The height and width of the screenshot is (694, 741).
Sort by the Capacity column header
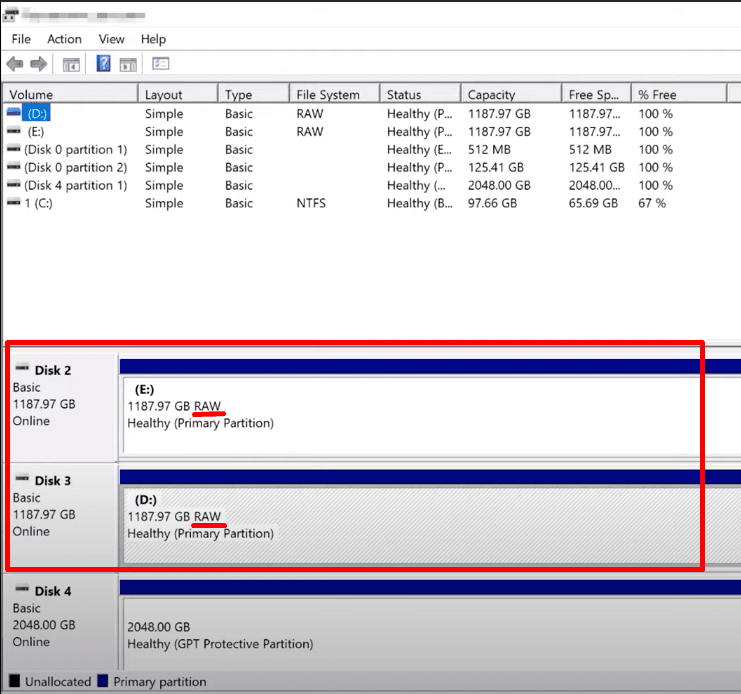tap(512, 94)
